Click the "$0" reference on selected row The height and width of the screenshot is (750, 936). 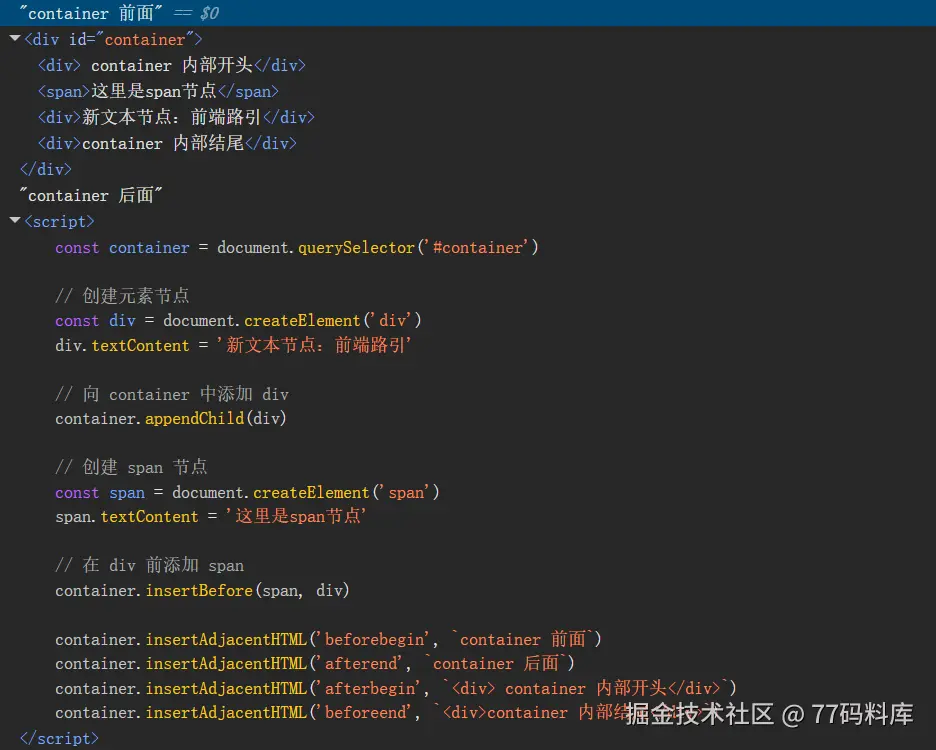(210, 13)
